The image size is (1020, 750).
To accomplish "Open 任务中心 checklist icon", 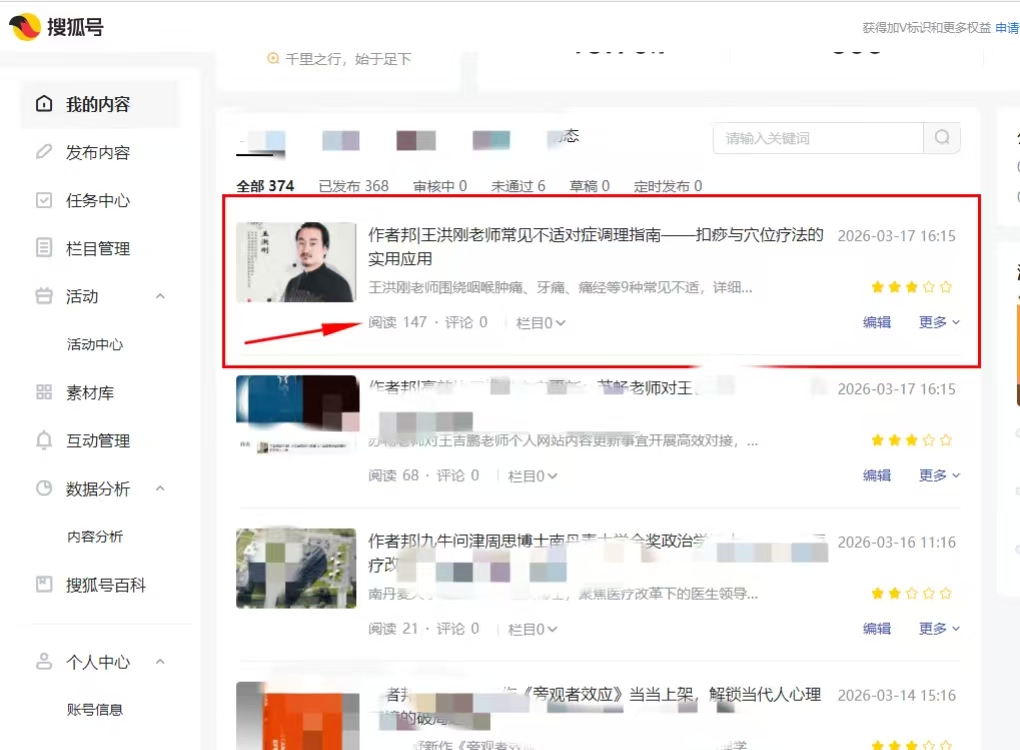I will click(x=44, y=200).
